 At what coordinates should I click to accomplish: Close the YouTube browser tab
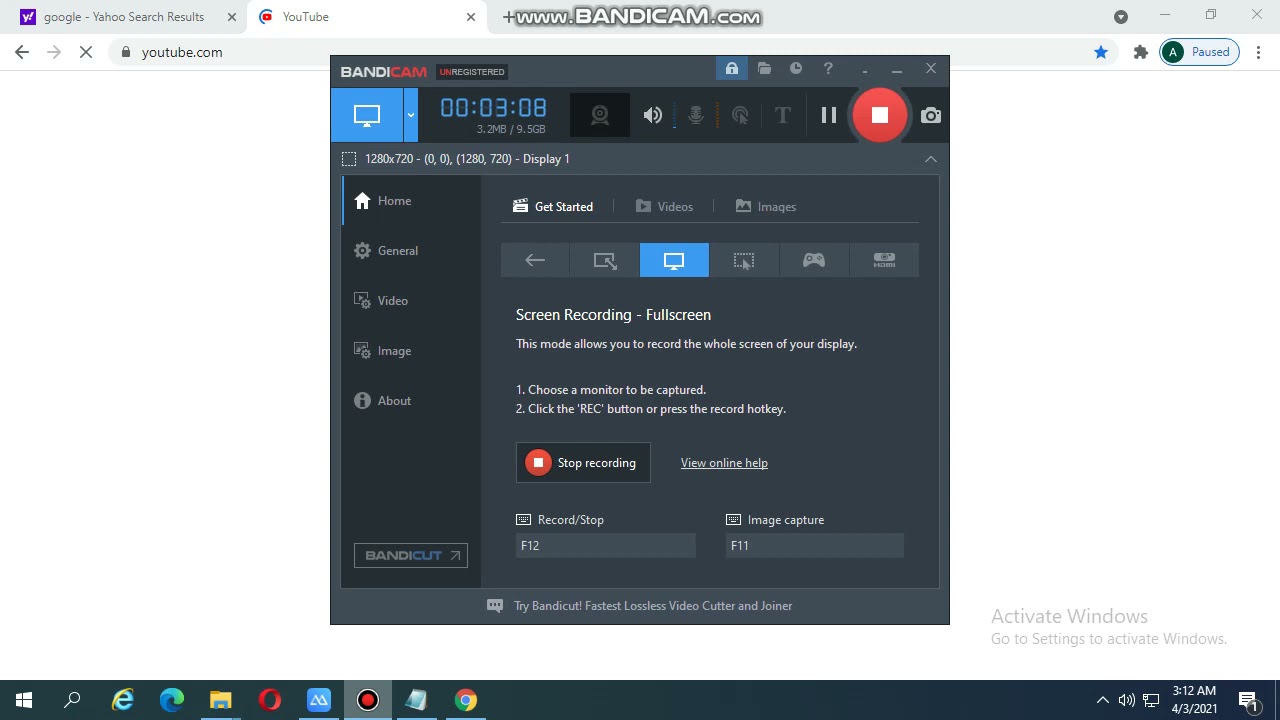(471, 17)
